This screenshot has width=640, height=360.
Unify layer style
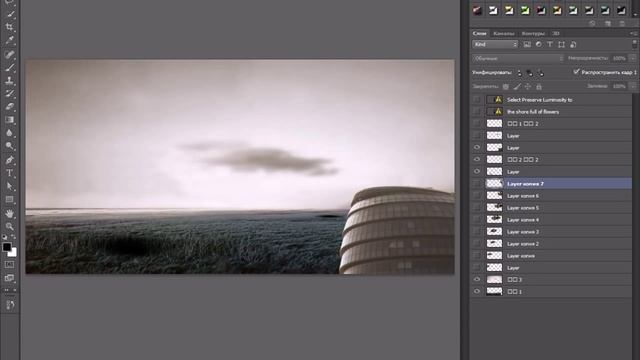pos(541,73)
